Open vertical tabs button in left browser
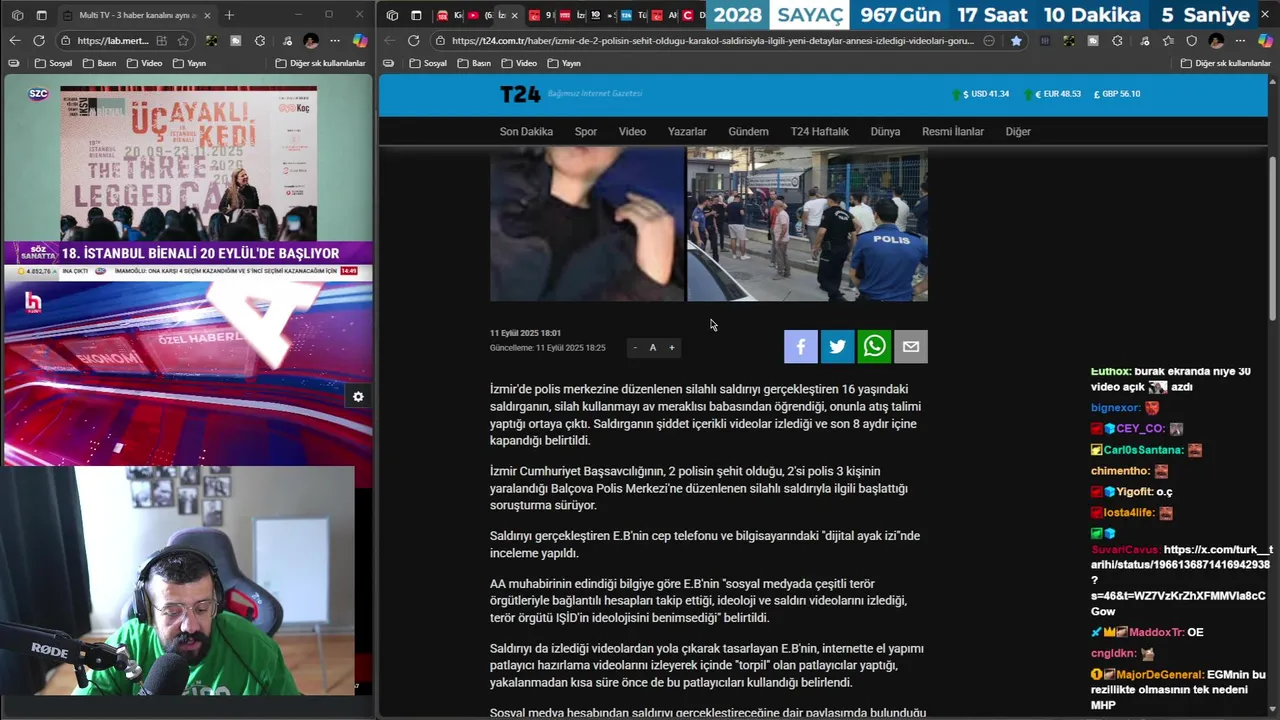The width and height of the screenshot is (1280, 720). (x=41, y=15)
